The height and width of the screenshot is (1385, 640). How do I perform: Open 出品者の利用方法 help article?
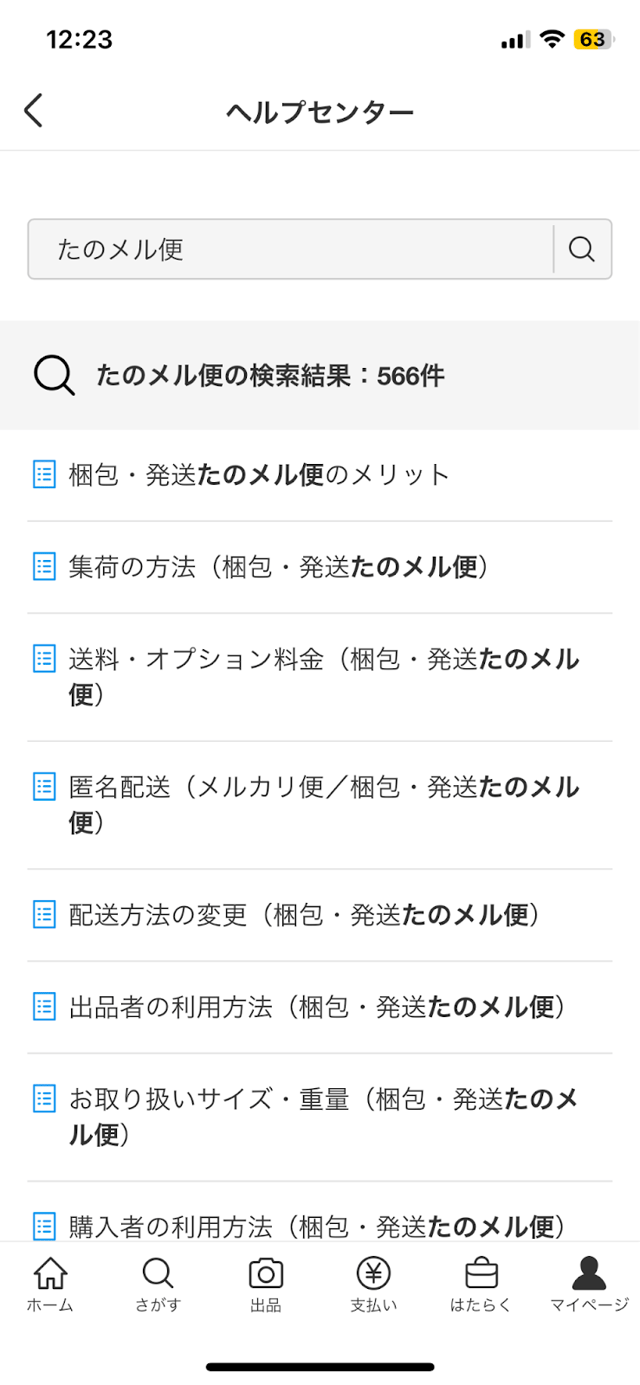pos(317,1006)
